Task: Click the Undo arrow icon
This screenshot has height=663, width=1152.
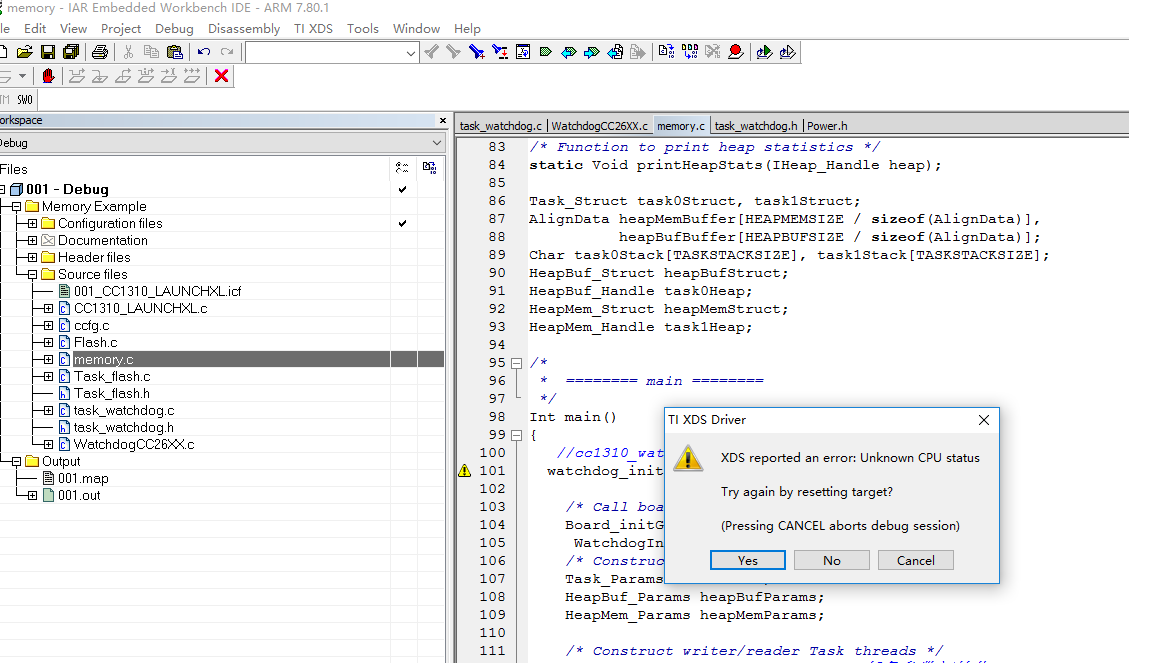Action: 204,52
